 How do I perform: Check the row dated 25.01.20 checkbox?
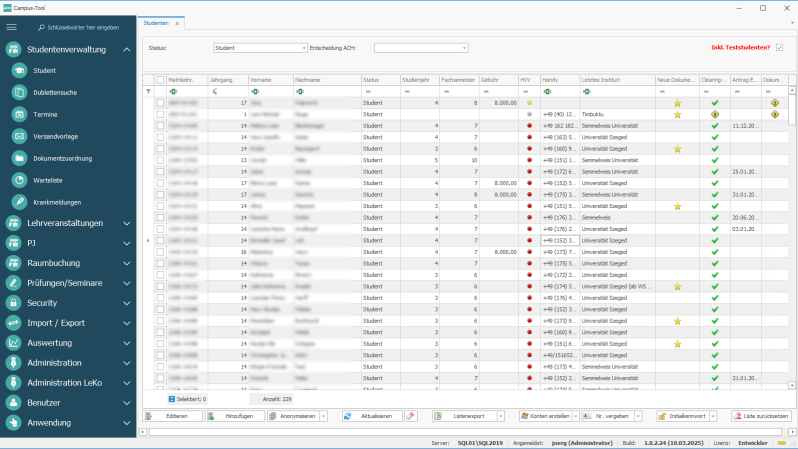click(160, 172)
